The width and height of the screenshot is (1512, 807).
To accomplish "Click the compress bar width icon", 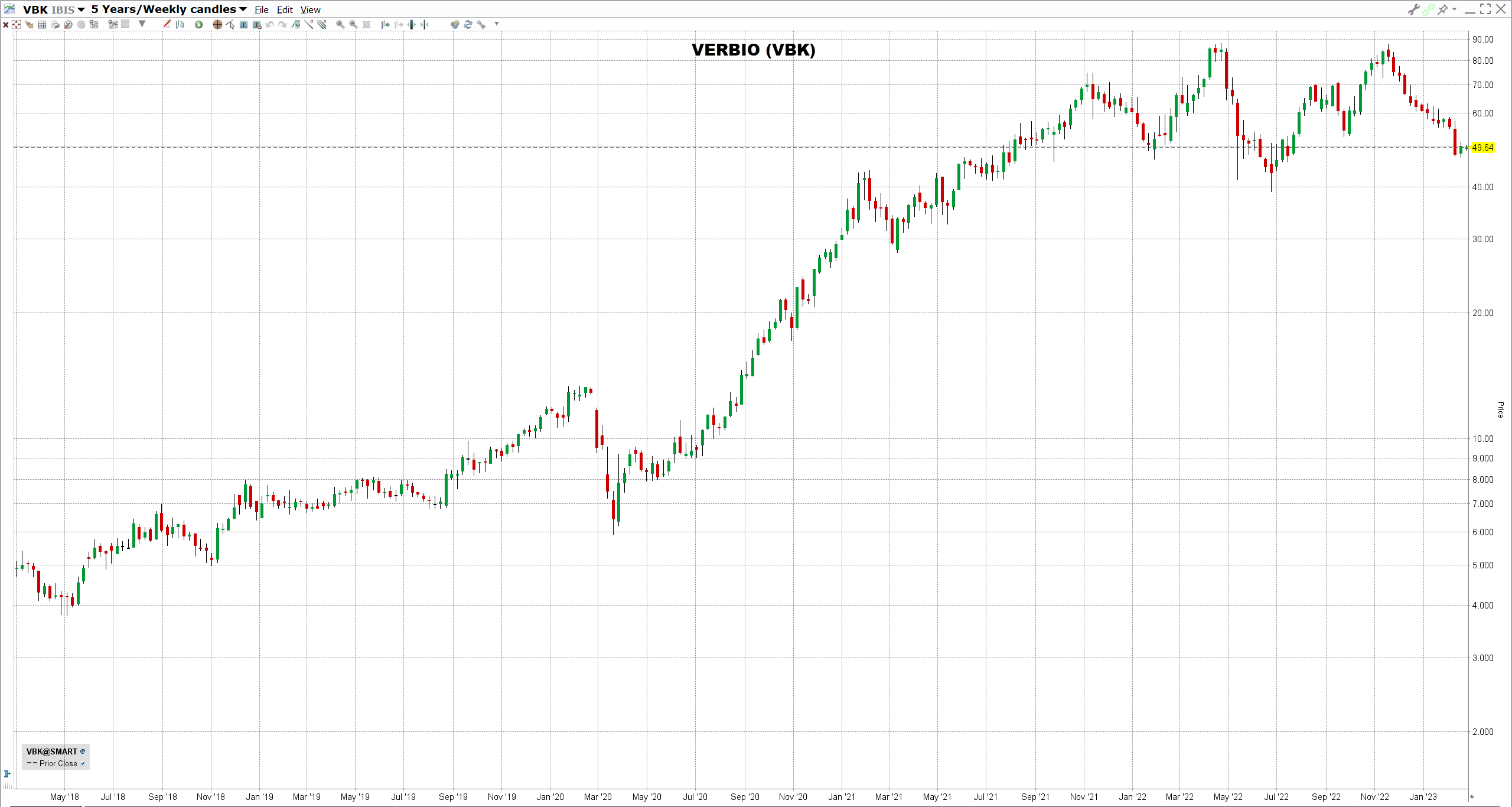I will point(425,25).
